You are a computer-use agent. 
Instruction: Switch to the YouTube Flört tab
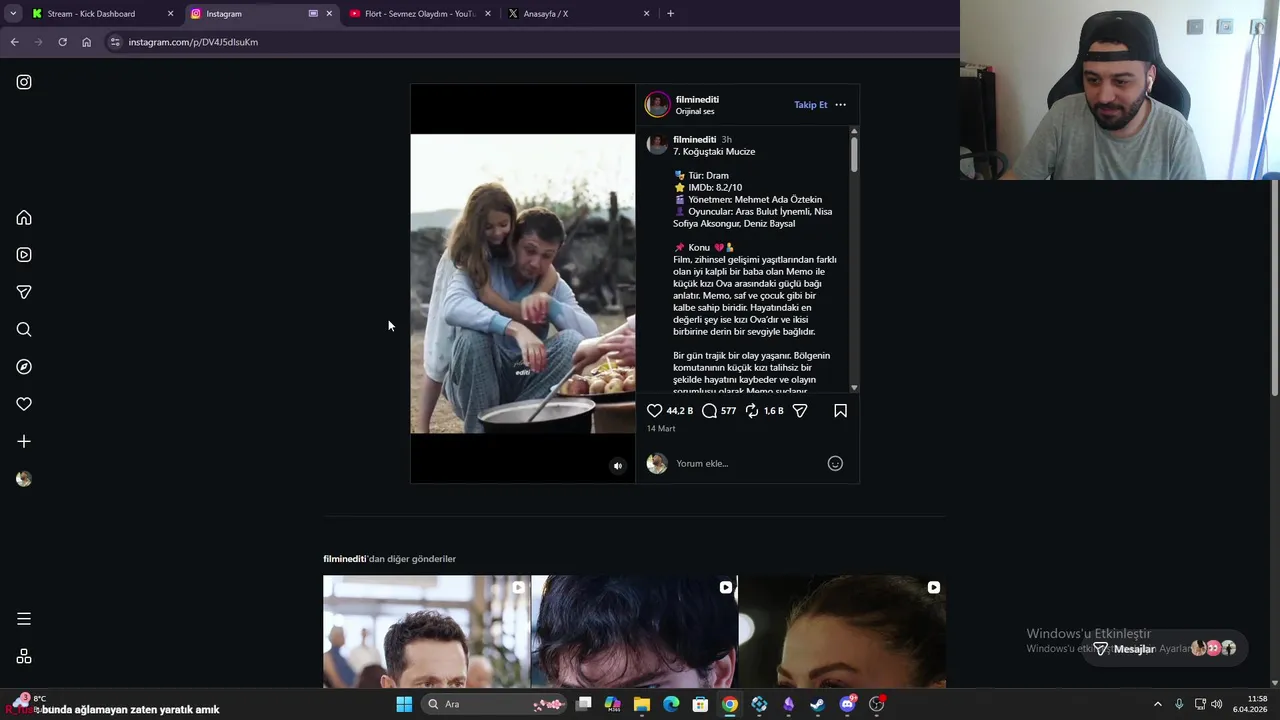[x=420, y=14]
